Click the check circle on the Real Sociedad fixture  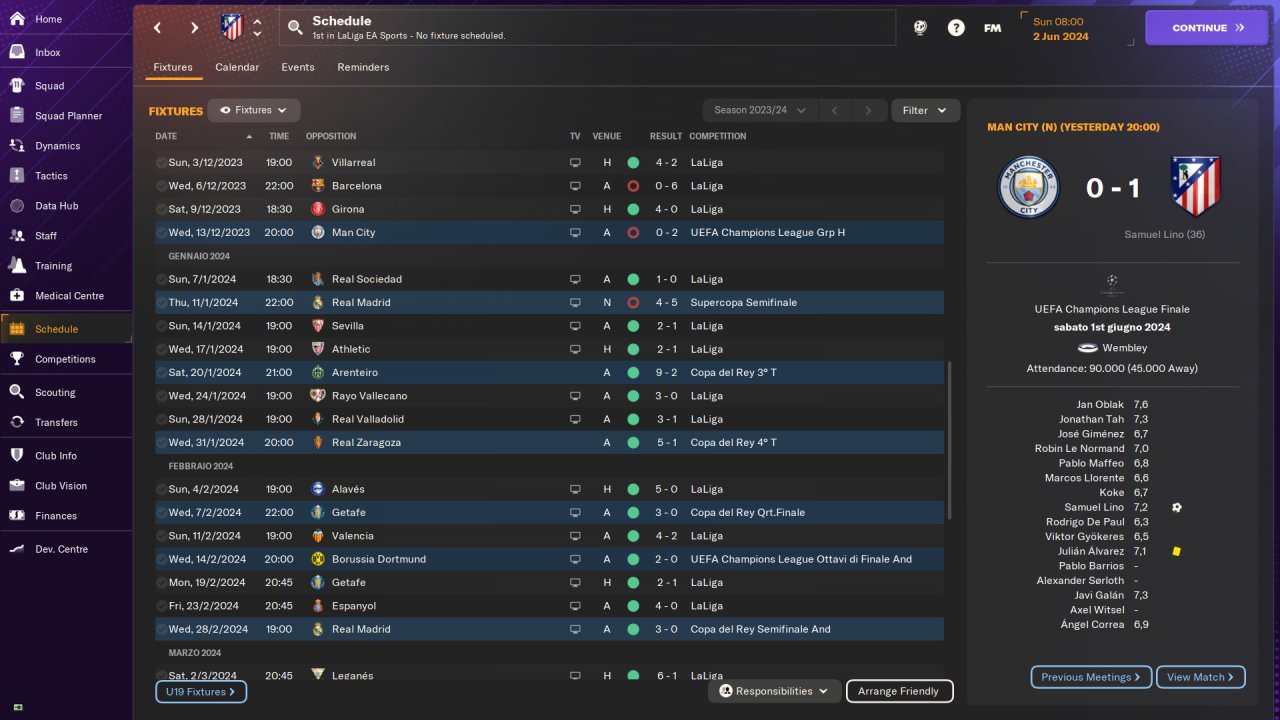point(161,279)
